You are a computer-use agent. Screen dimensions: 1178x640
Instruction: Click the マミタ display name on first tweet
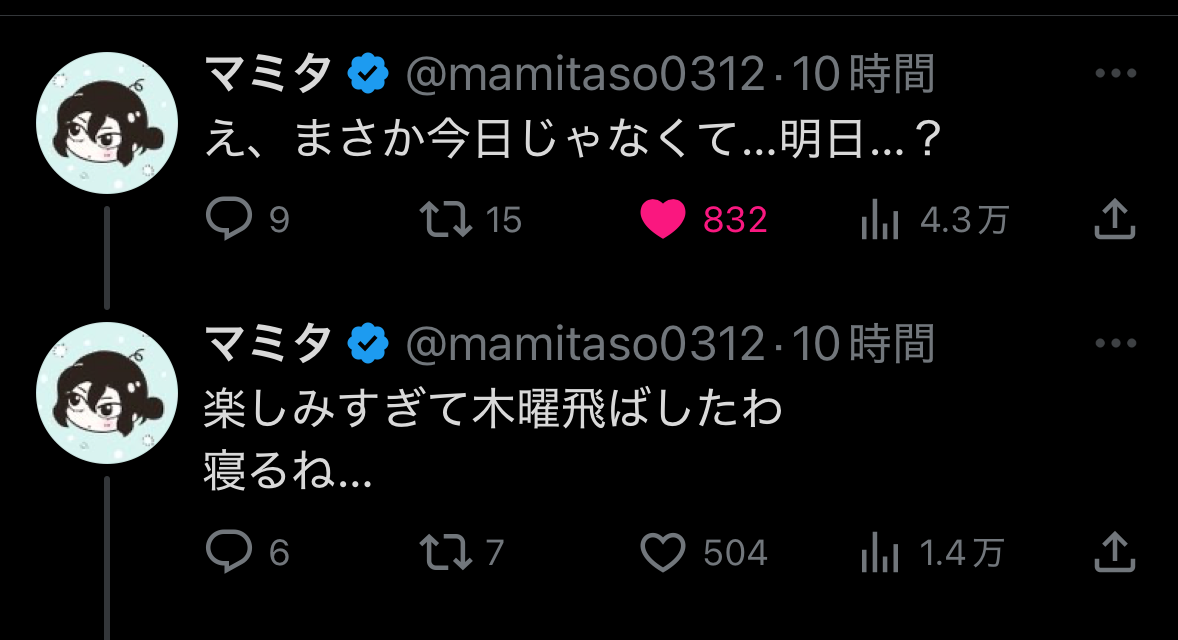(x=268, y=75)
